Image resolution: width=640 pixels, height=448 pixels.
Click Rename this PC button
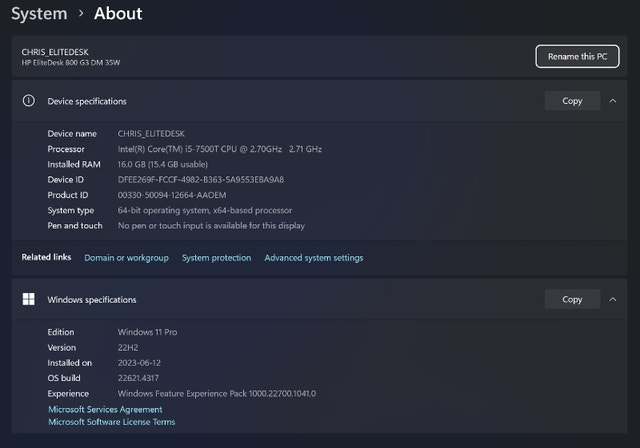[577, 56]
